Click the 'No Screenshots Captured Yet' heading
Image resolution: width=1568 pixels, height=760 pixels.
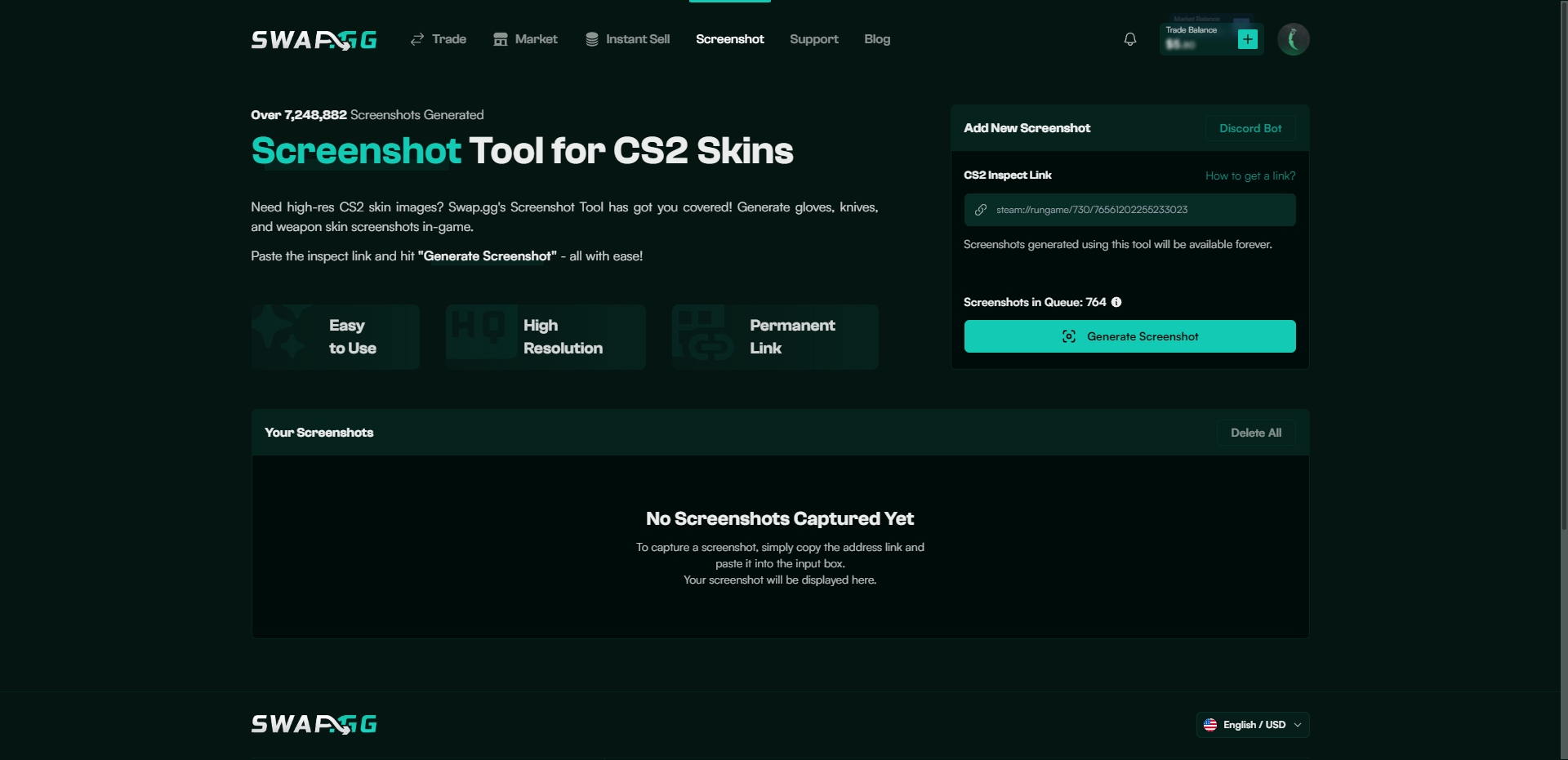click(x=780, y=518)
